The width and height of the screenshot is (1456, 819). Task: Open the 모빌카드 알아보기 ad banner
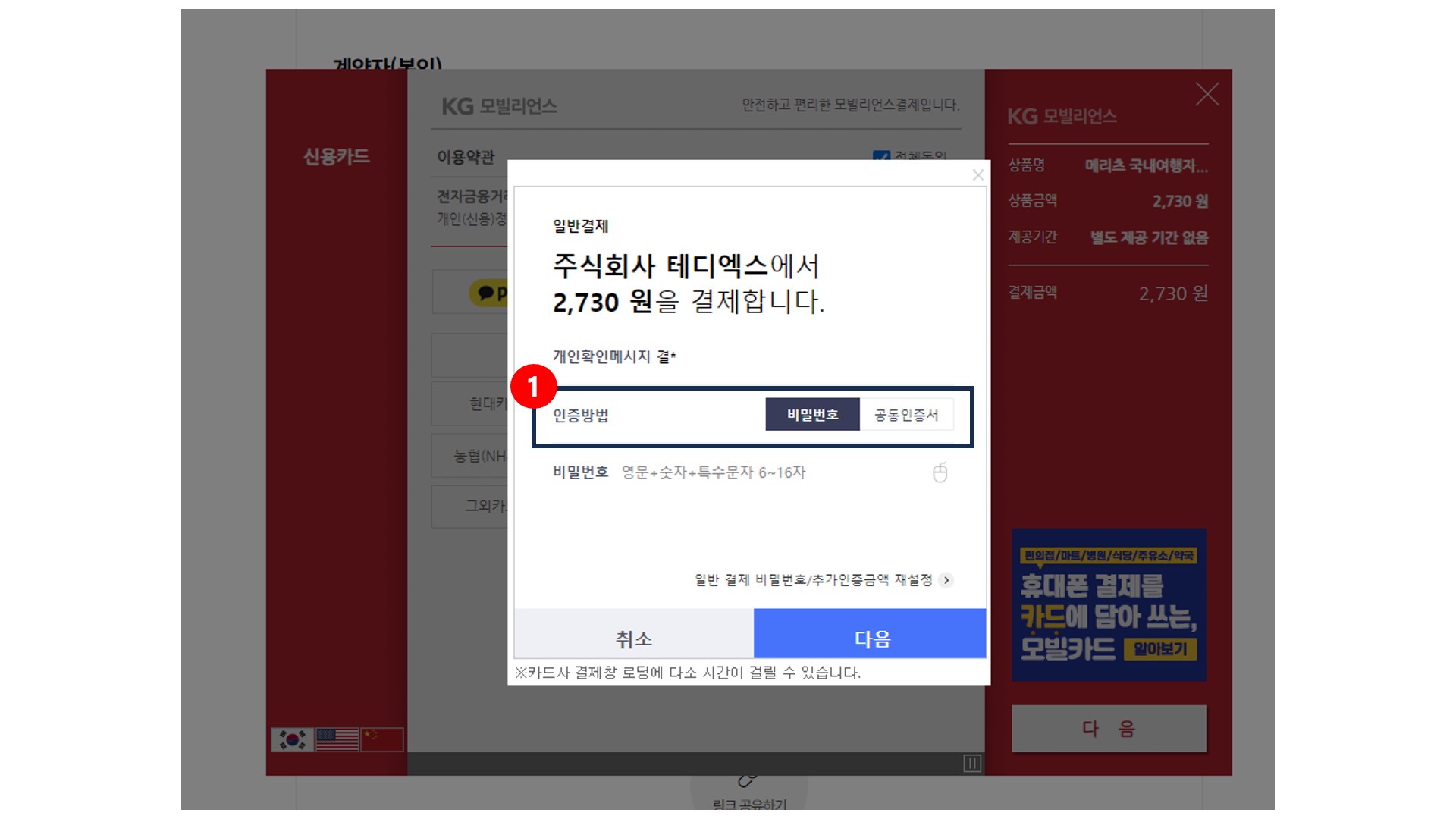point(1159,649)
